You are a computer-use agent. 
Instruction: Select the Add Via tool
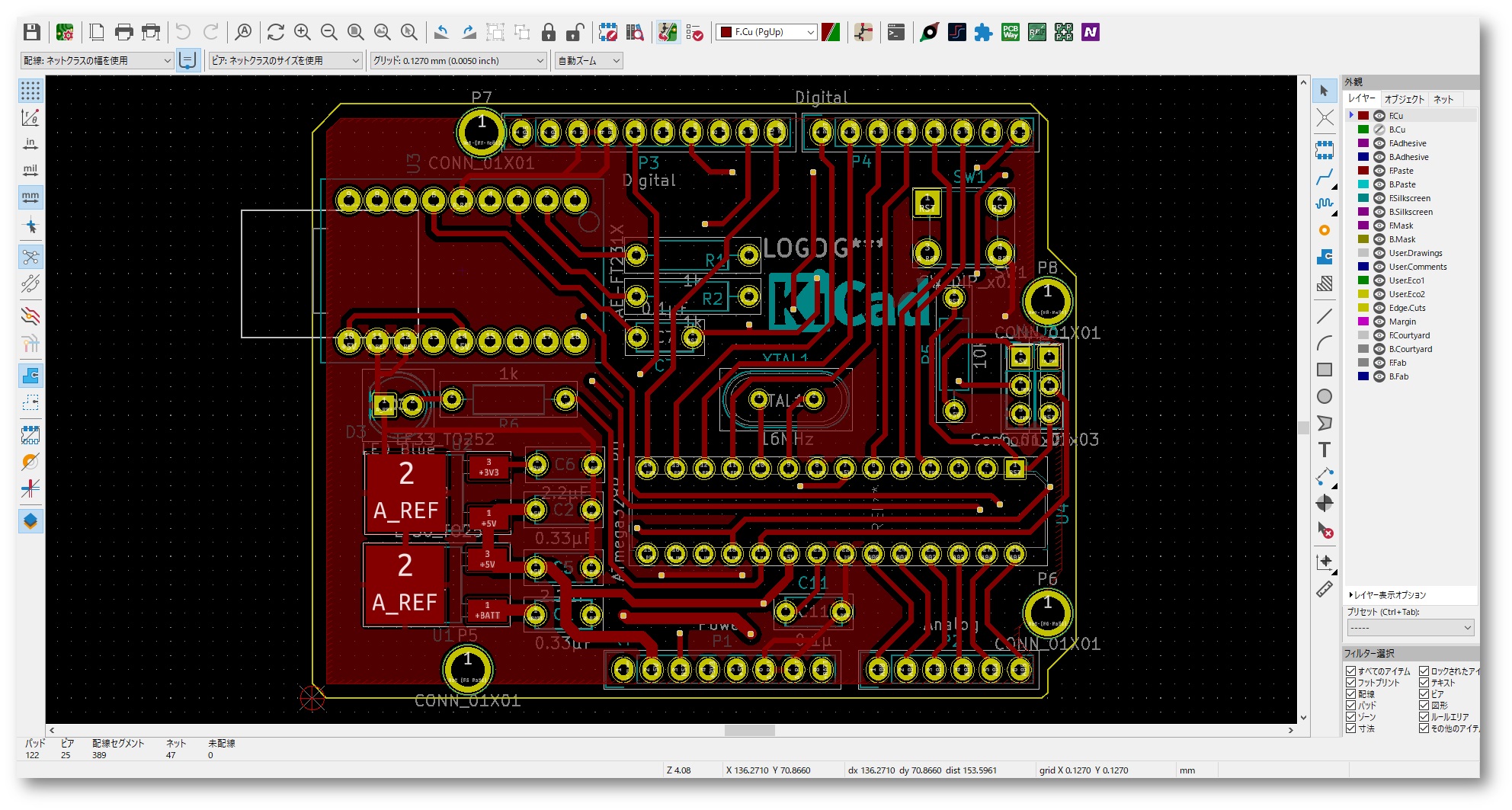[1325, 230]
